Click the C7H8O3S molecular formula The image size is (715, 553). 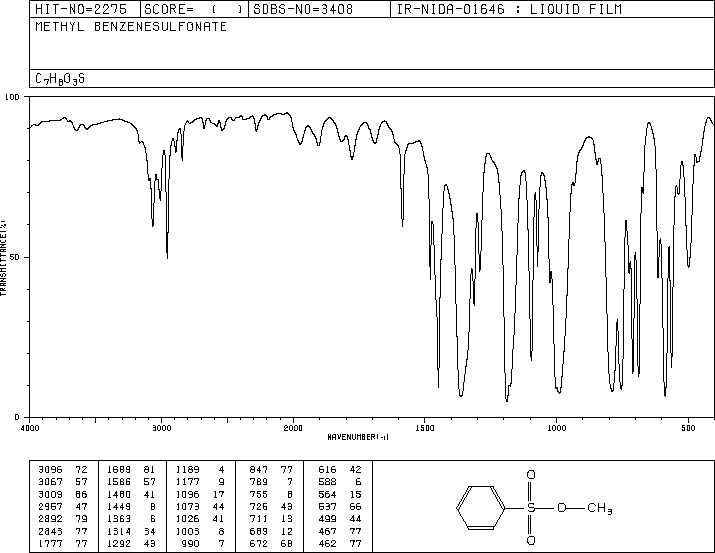pos(60,79)
